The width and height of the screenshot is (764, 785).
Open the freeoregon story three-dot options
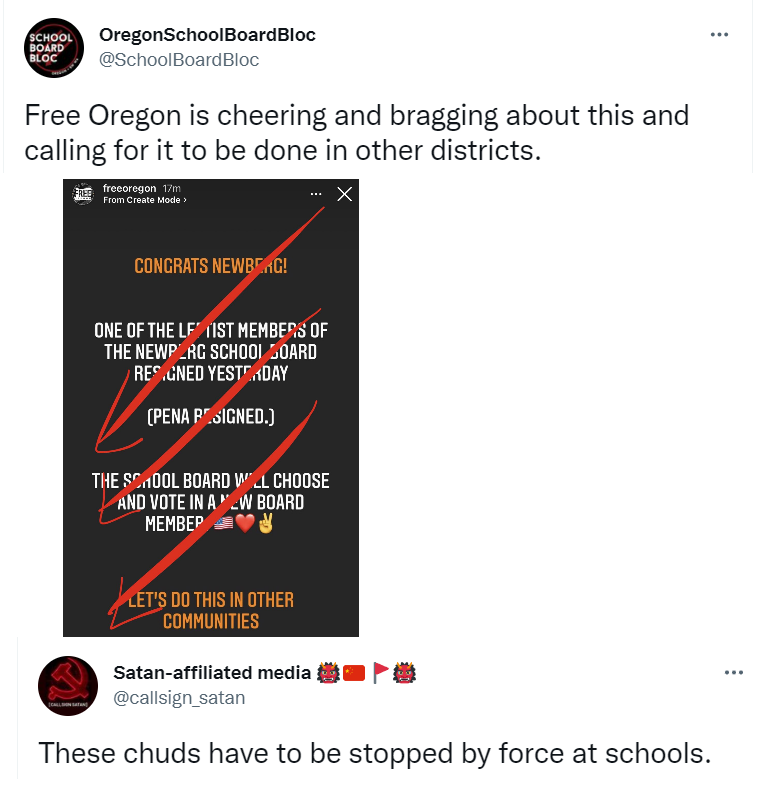316,194
